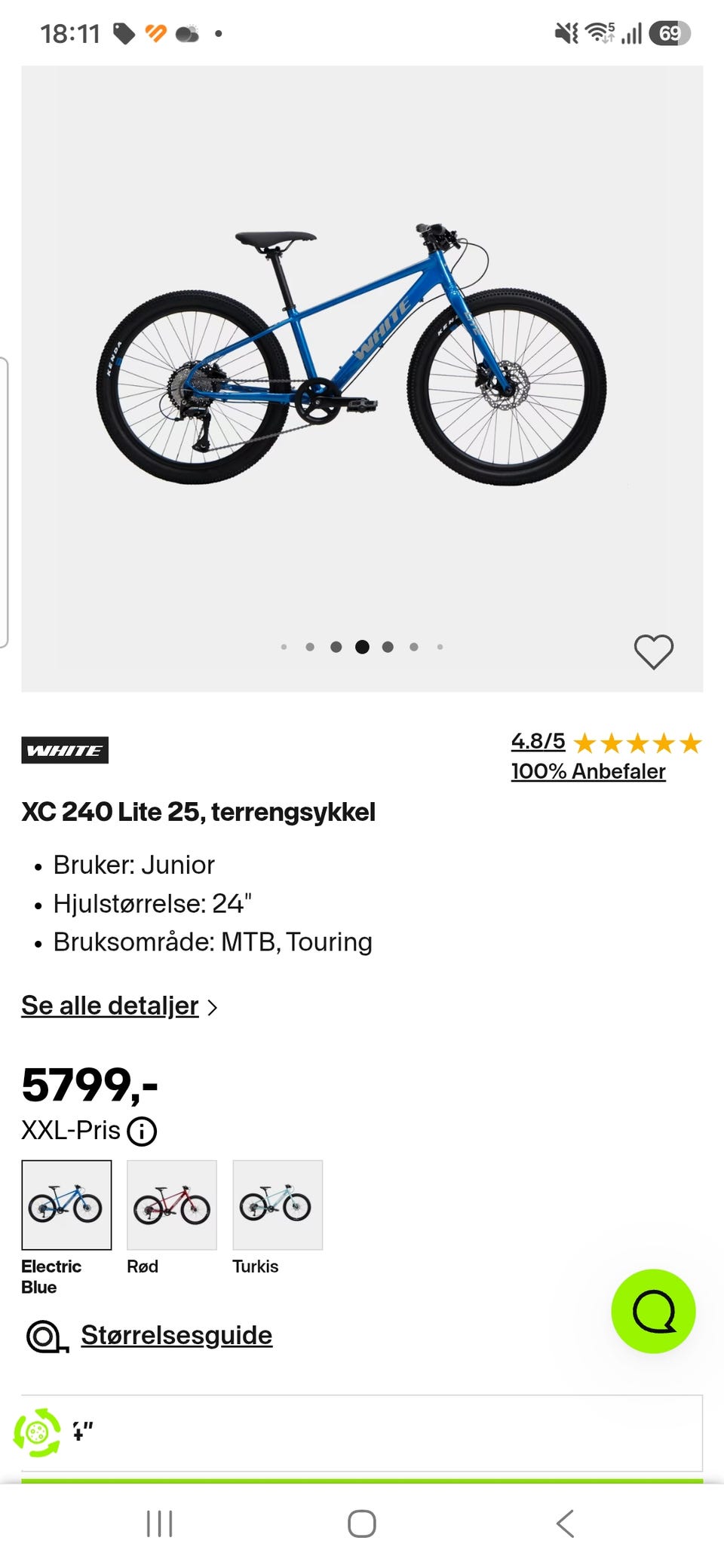Tap the XXL-Pris info icon
Screen dimensions: 724x1568
point(142,1131)
